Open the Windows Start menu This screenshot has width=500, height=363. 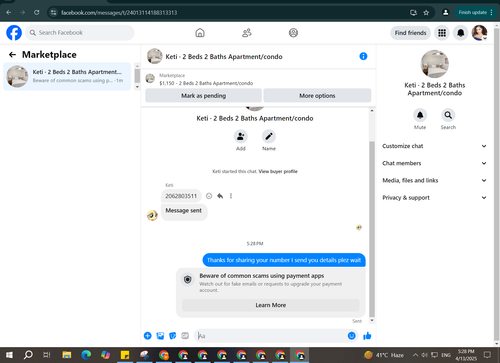pyautogui.click(x=9, y=355)
